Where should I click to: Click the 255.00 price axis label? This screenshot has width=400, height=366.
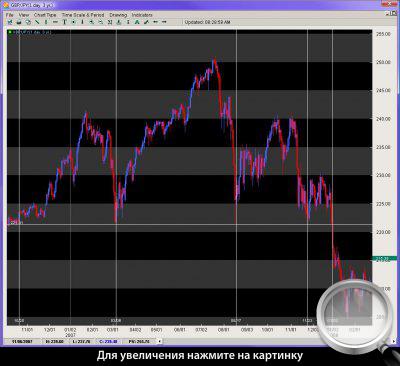(x=383, y=34)
